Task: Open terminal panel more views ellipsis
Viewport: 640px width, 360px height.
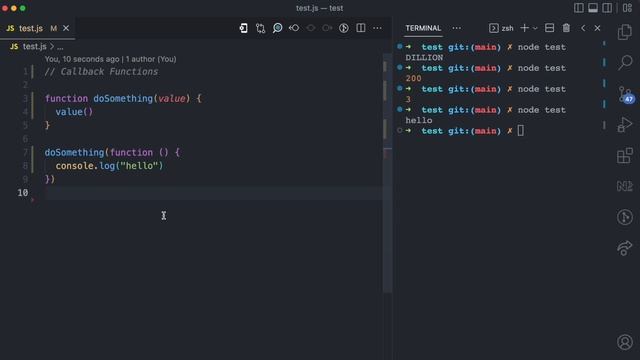Action: (457, 28)
